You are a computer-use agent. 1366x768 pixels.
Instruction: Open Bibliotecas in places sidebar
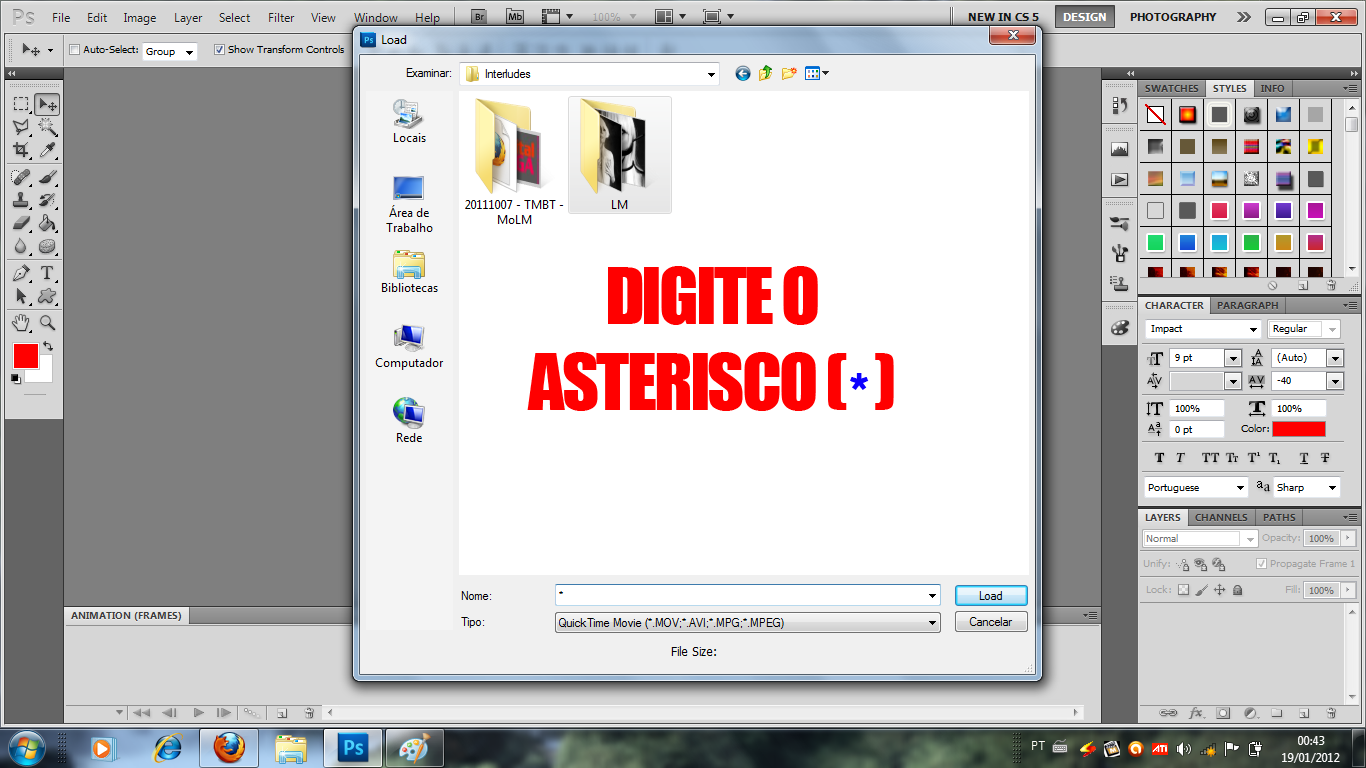click(x=409, y=271)
